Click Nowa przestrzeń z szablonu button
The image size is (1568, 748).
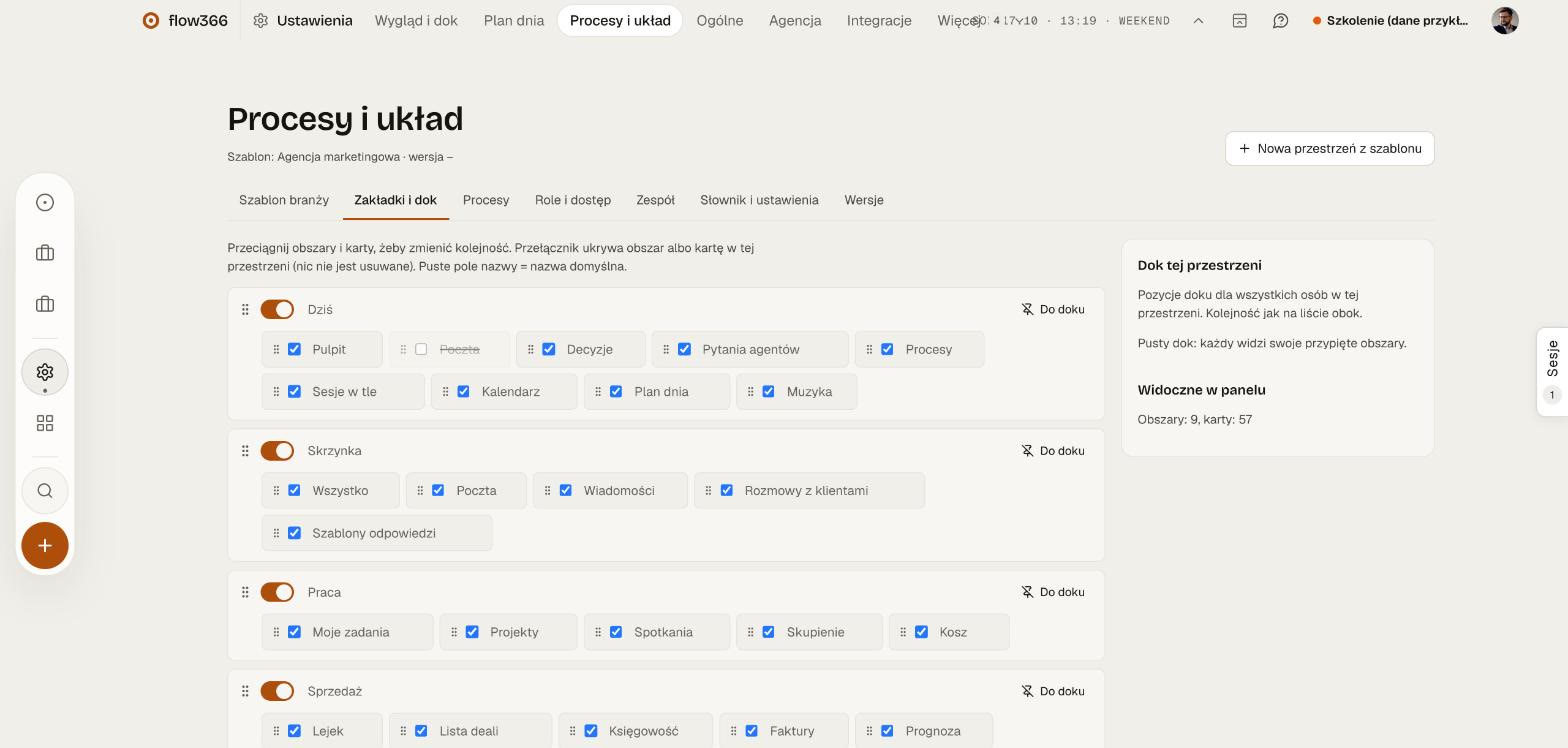1329,149
